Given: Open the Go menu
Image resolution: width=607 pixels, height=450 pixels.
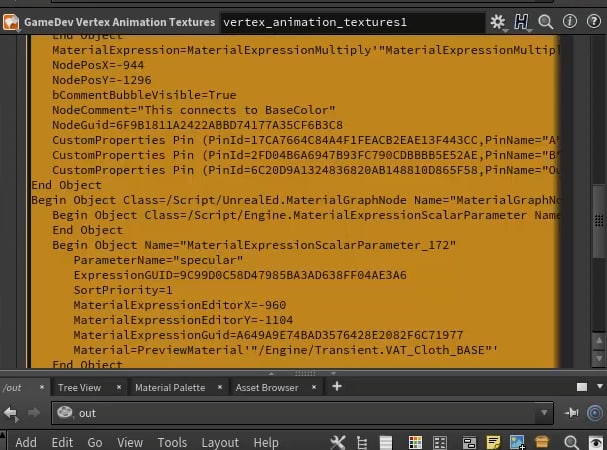Looking at the screenshot, I should pyautogui.click(x=95, y=442).
